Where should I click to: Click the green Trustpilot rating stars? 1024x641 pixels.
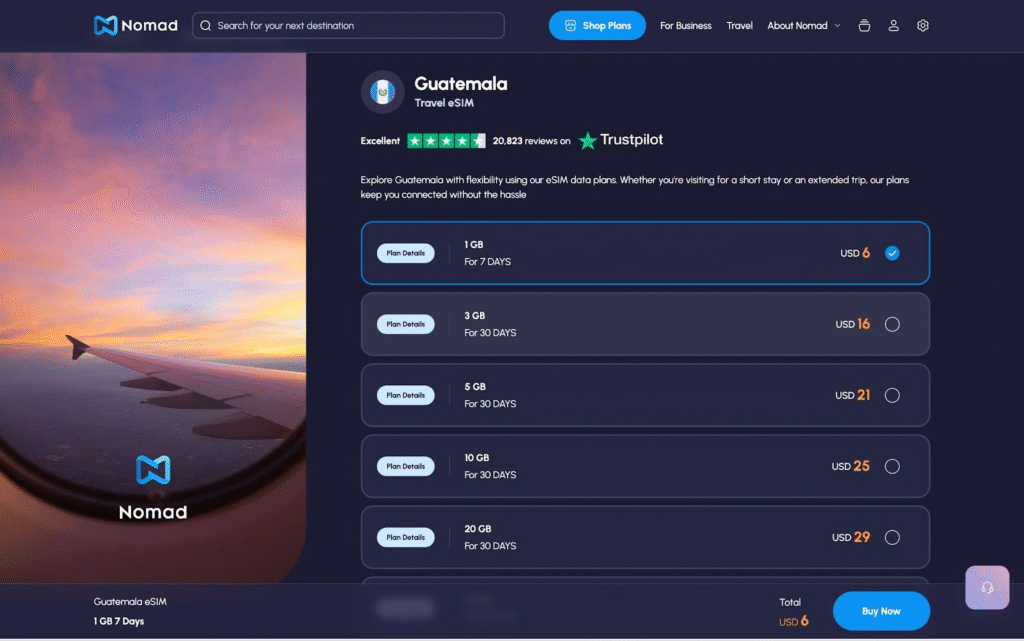(x=446, y=140)
